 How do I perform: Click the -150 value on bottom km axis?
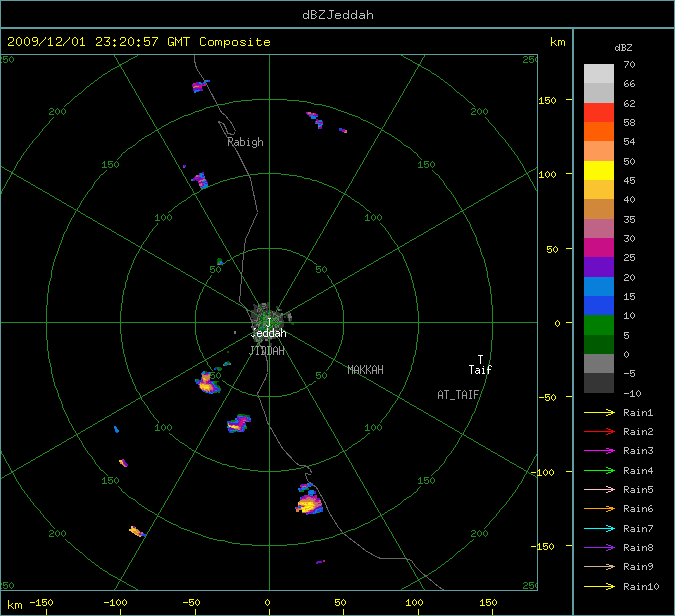coord(41,603)
